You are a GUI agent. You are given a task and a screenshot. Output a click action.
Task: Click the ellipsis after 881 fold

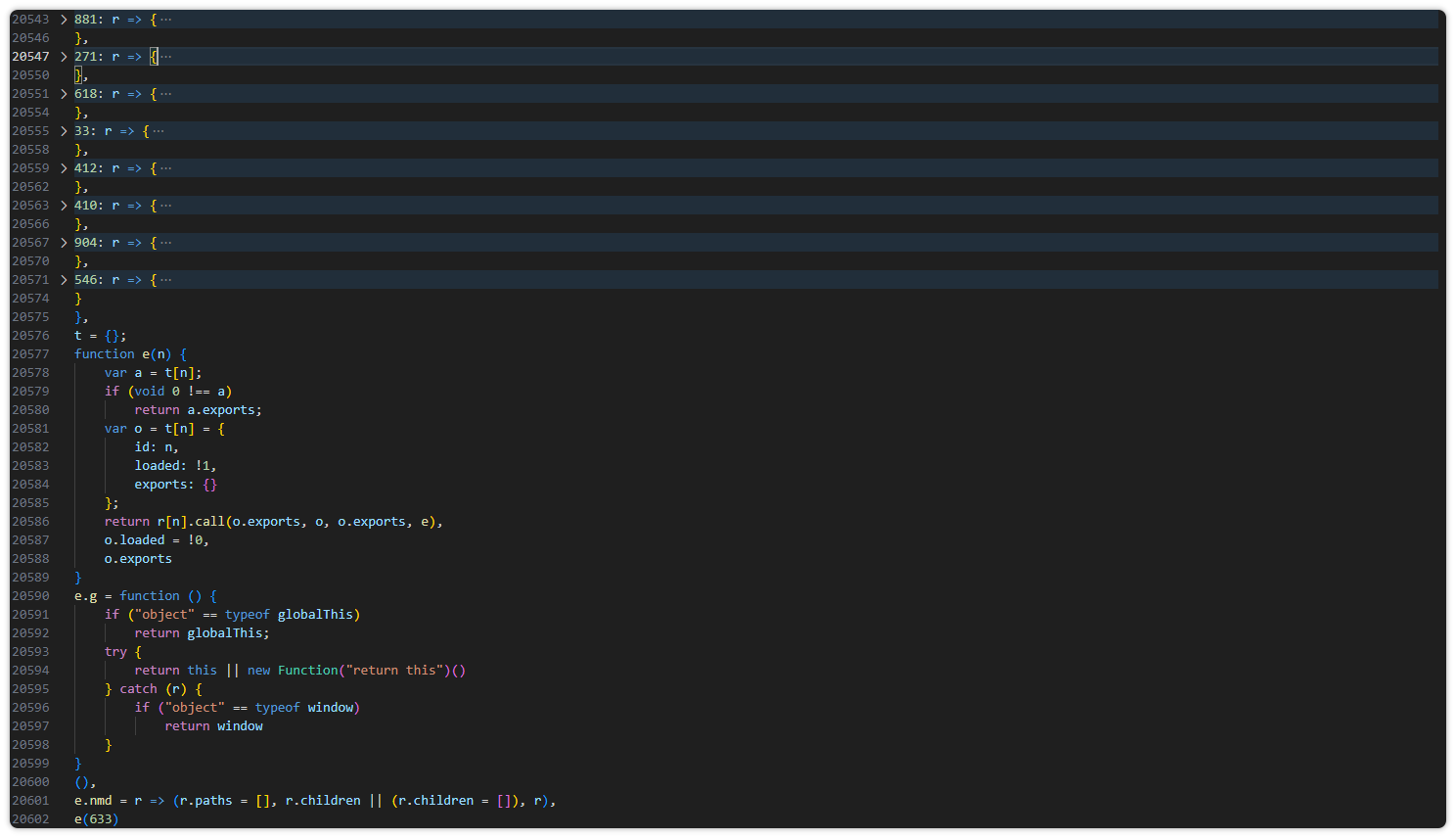tap(166, 20)
